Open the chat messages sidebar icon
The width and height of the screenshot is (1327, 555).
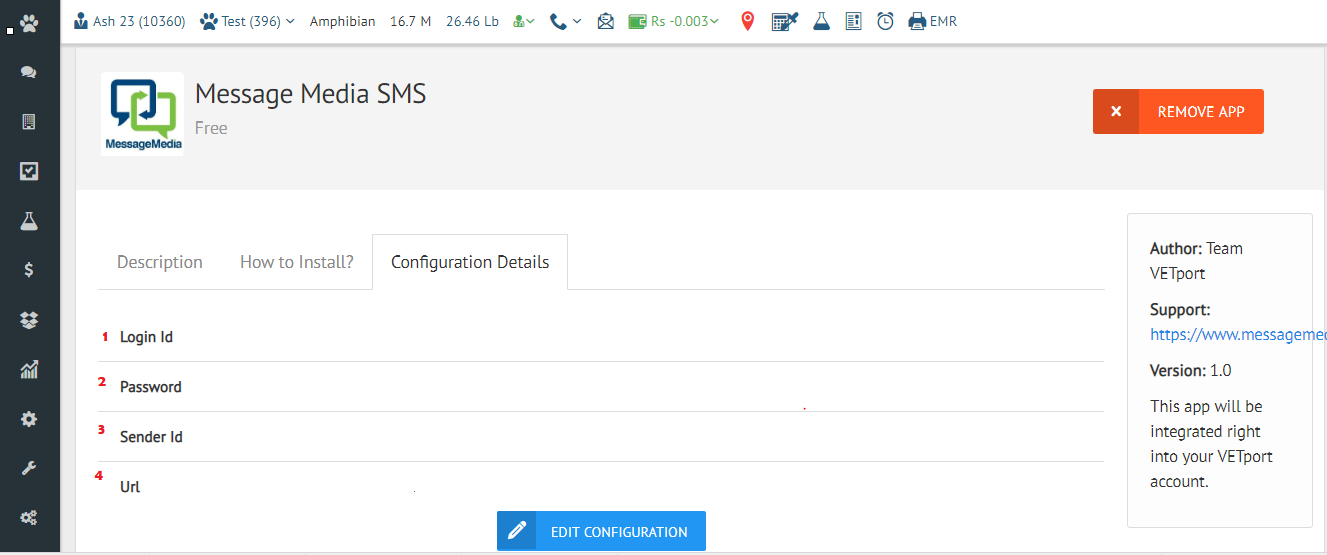pyautogui.click(x=29, y=73)
